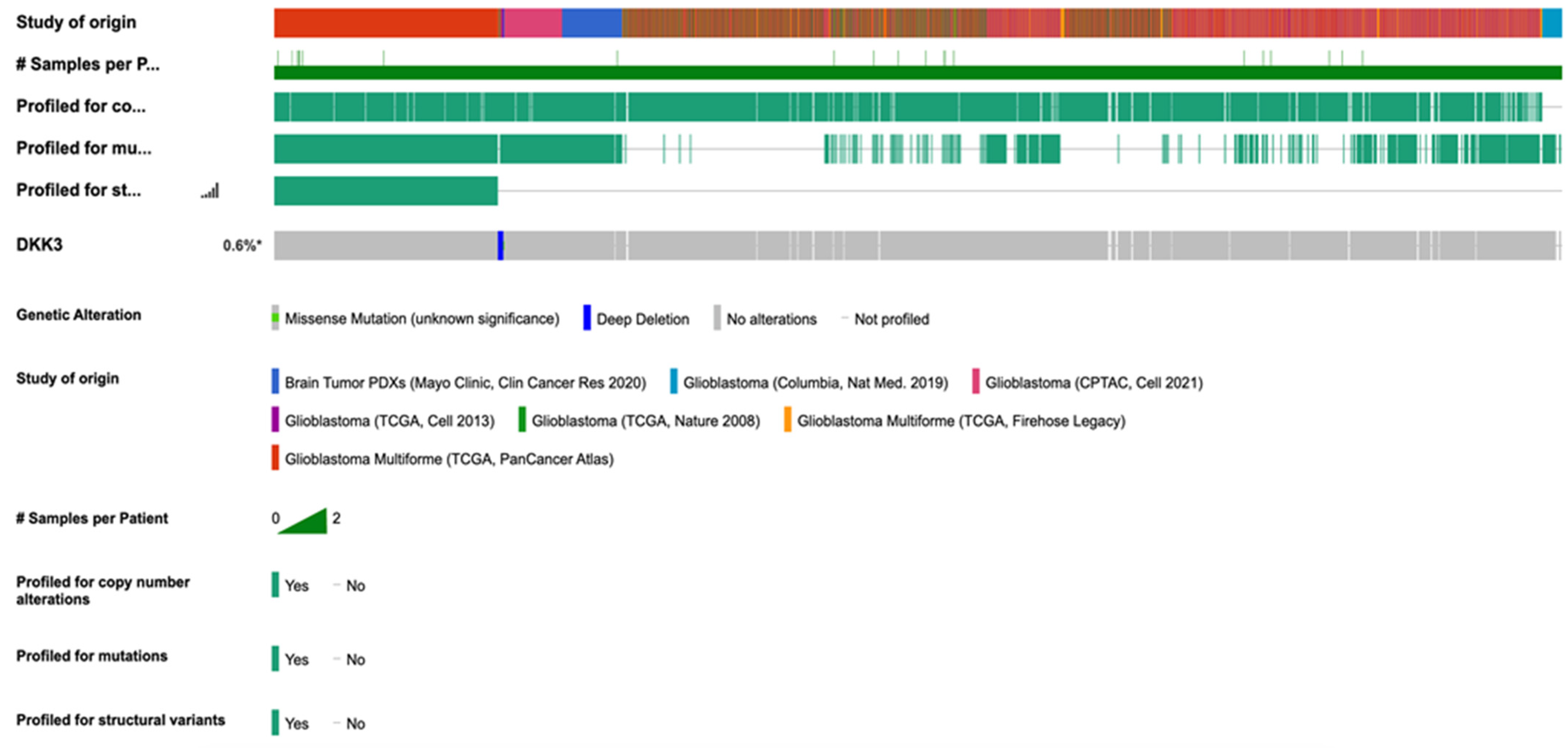Click the Missense Mutation legend icon
This screenshot has height=748, width=1568.
click(x=275, y=318)
